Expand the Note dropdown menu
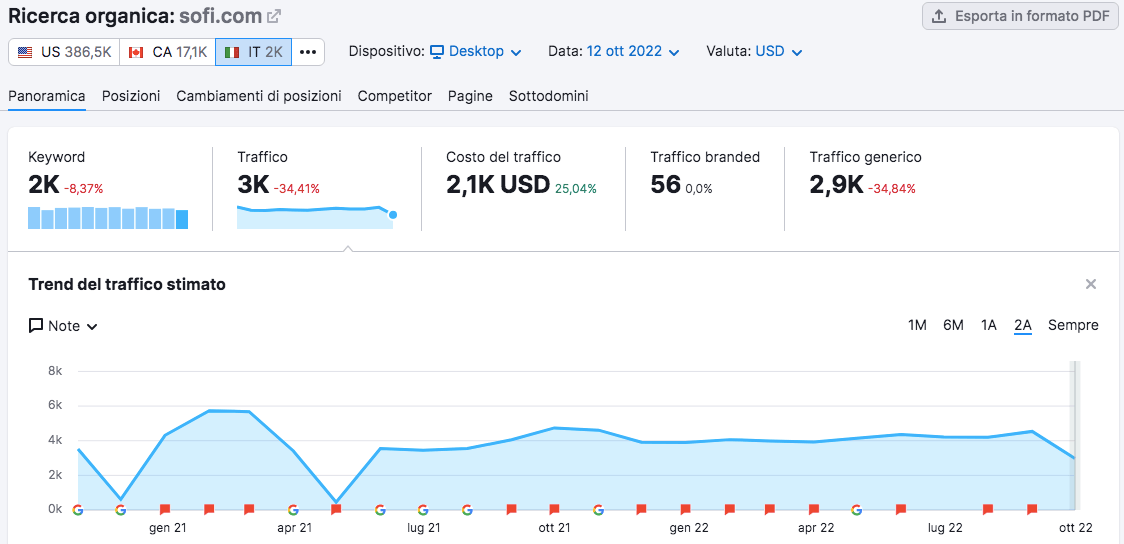Image resolution: width=1124 pixels, height=544 pixels. pyautogui.click(x=63, y=326)
